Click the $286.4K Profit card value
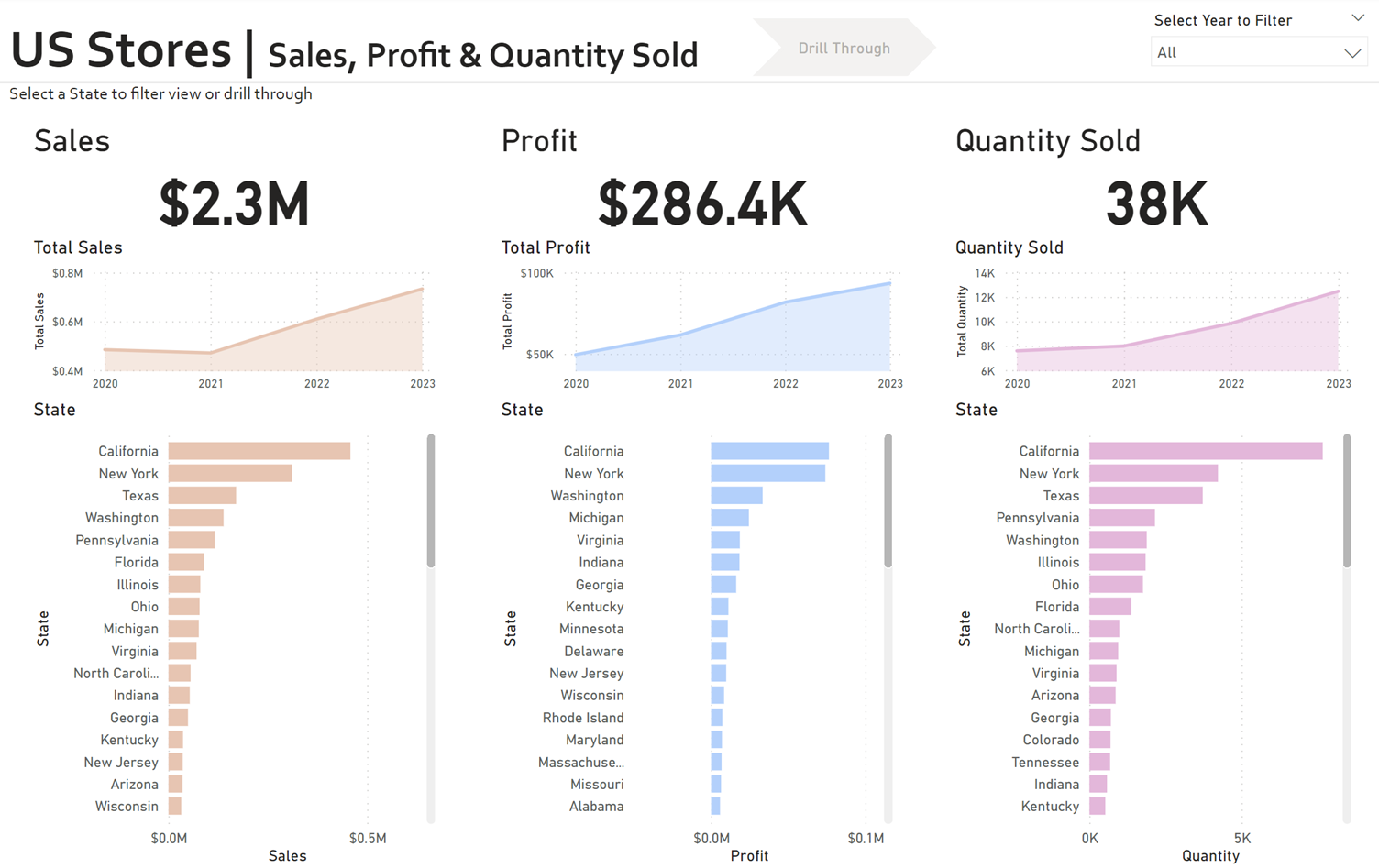 (x=702, y=203)
